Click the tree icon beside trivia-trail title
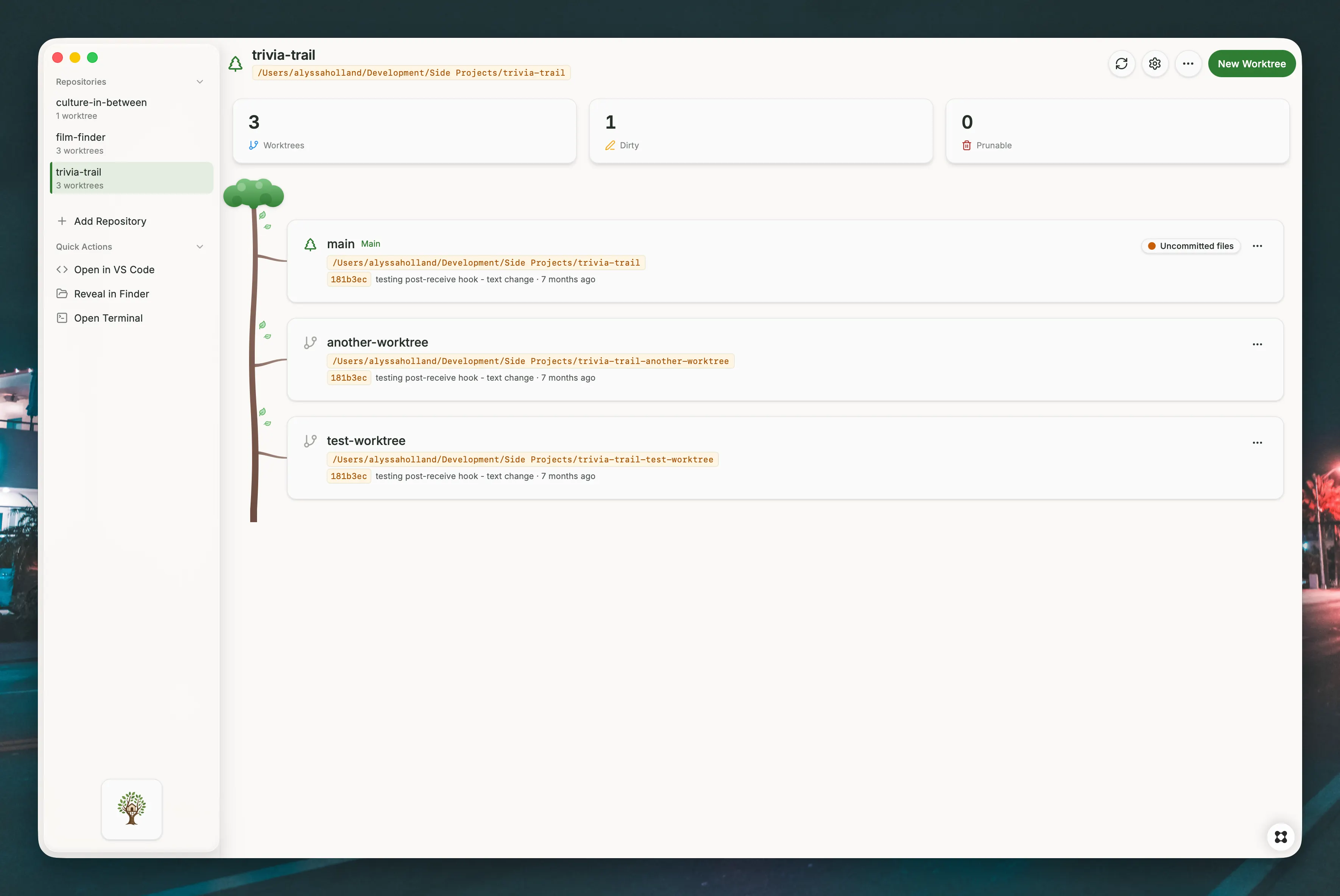This screenshot has height=896, width=1340. pyautogui.click(x=235, y=64)
